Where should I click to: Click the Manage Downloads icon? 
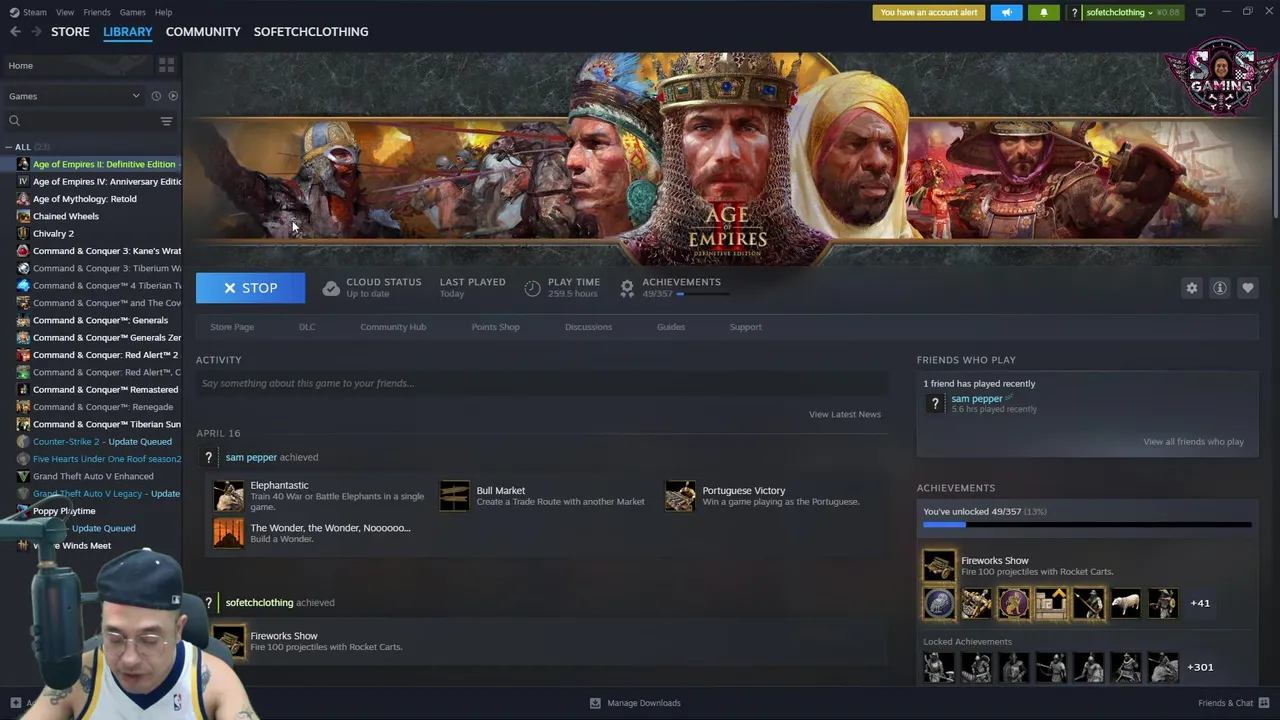click(x=595, y=703)
